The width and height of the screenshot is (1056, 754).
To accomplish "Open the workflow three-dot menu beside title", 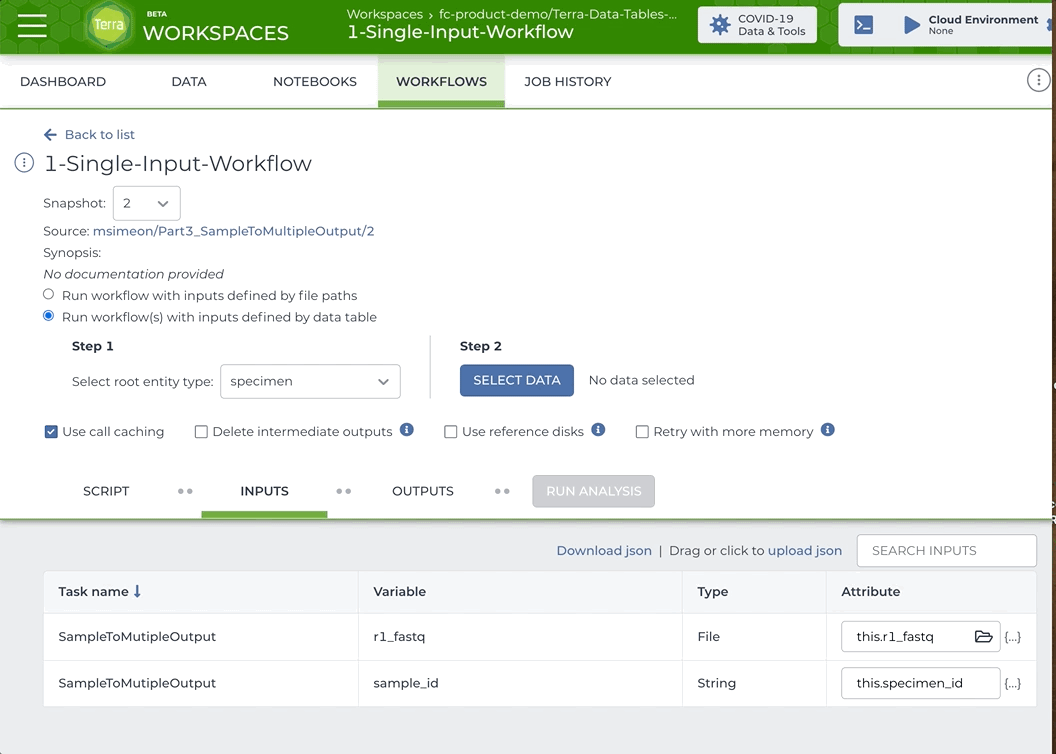I will point(24,163).
